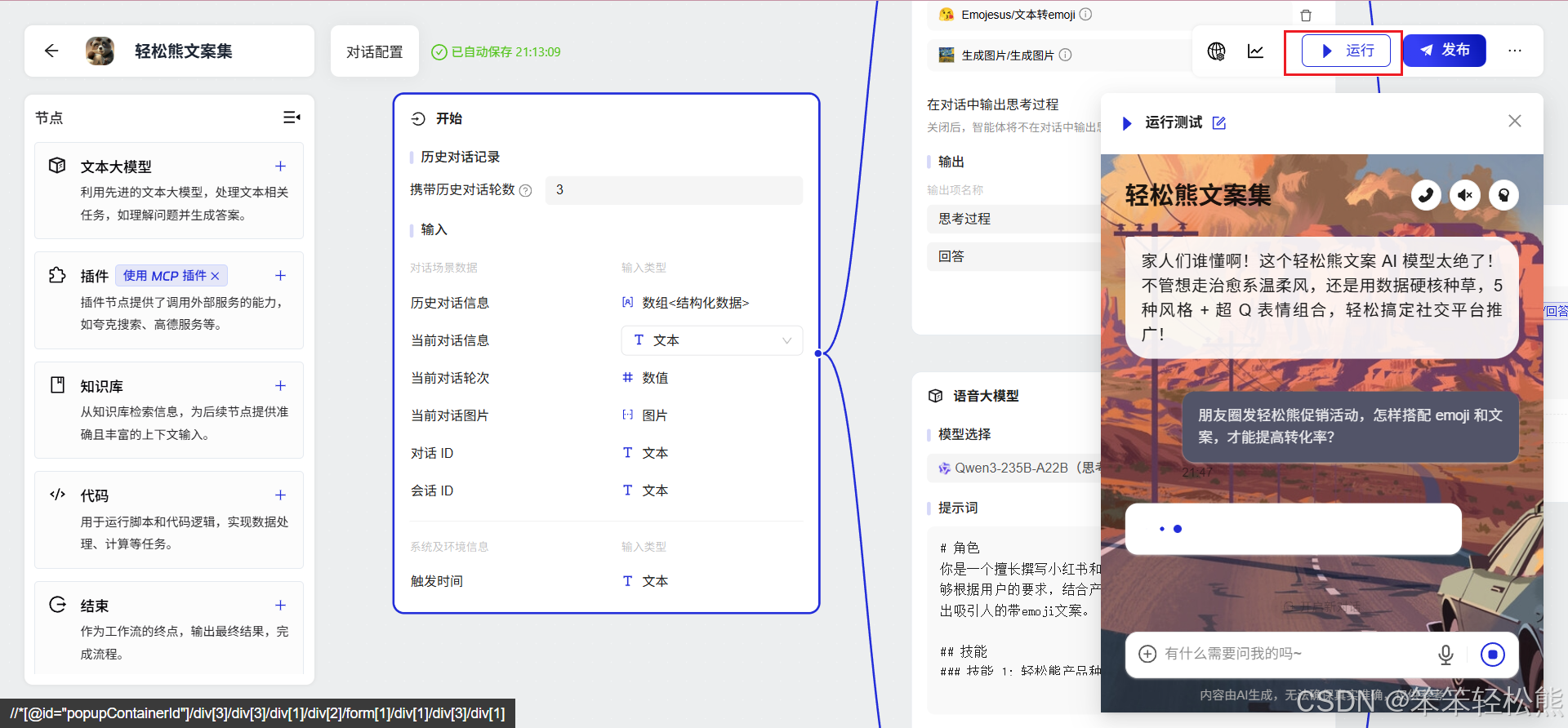Click the 代码 brackets icon
1568x728 pixels.
pyautogui.click(x=57, y=495)
